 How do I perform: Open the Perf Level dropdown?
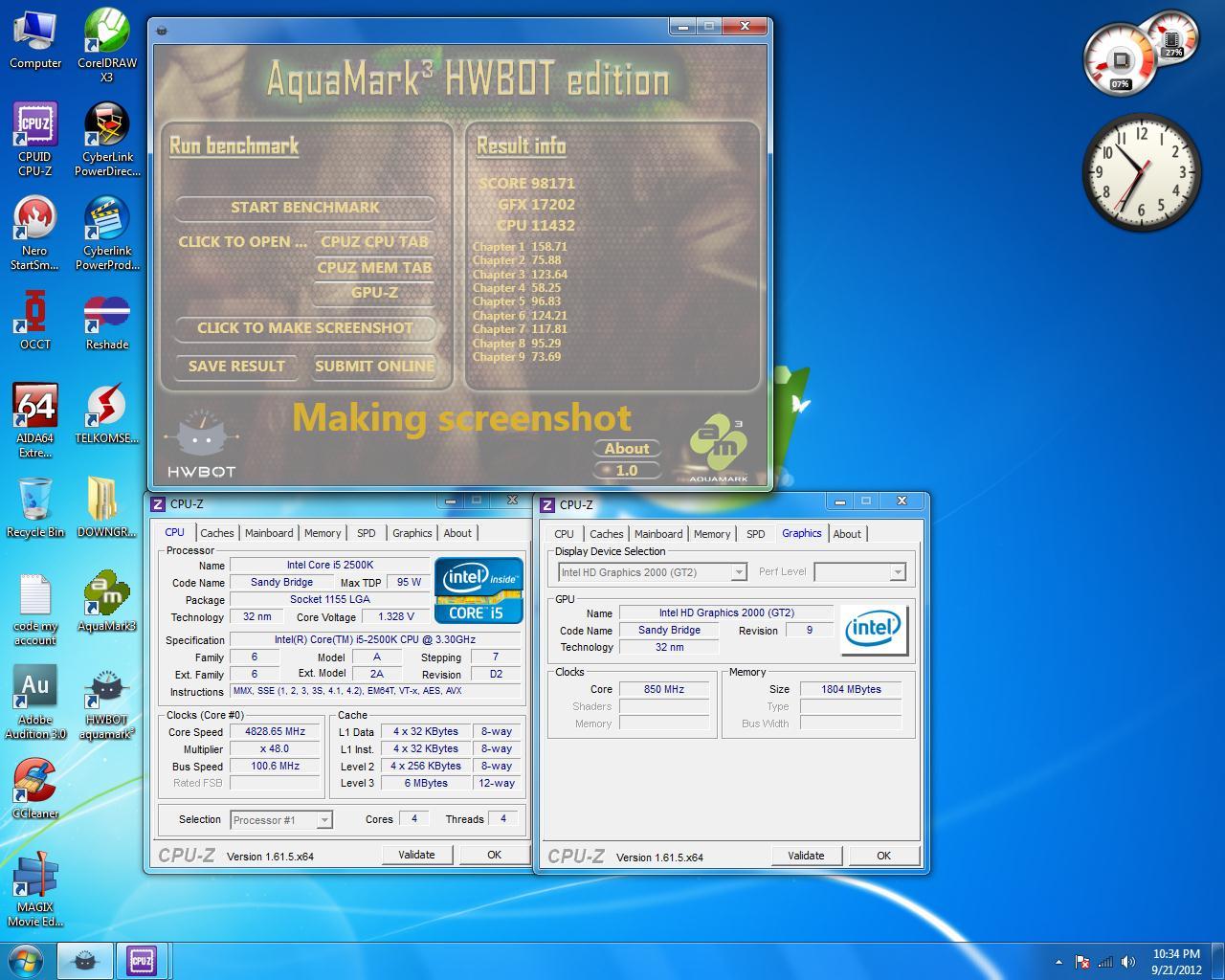[858, 572]
